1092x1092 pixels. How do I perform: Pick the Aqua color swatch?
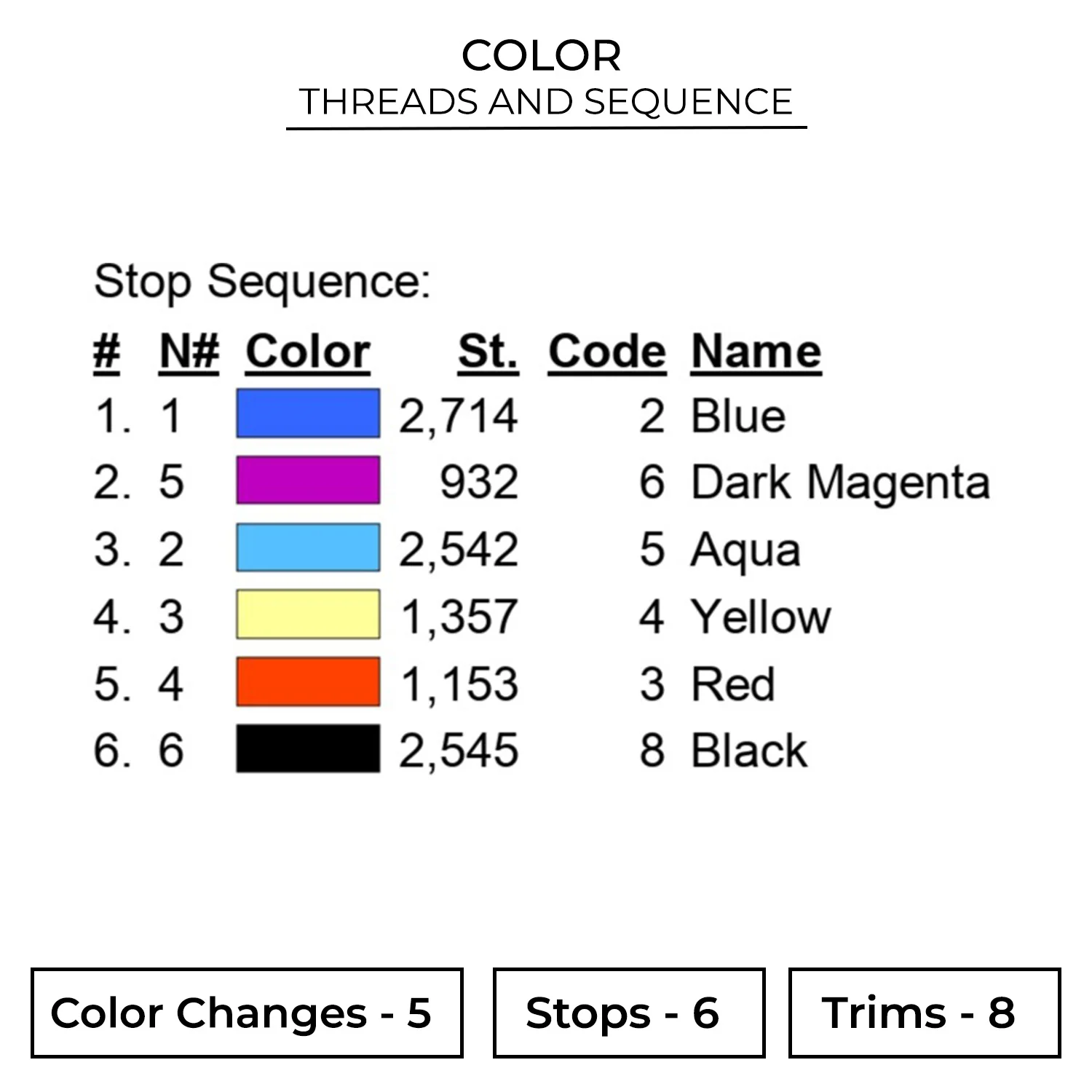tap(307, 547)
